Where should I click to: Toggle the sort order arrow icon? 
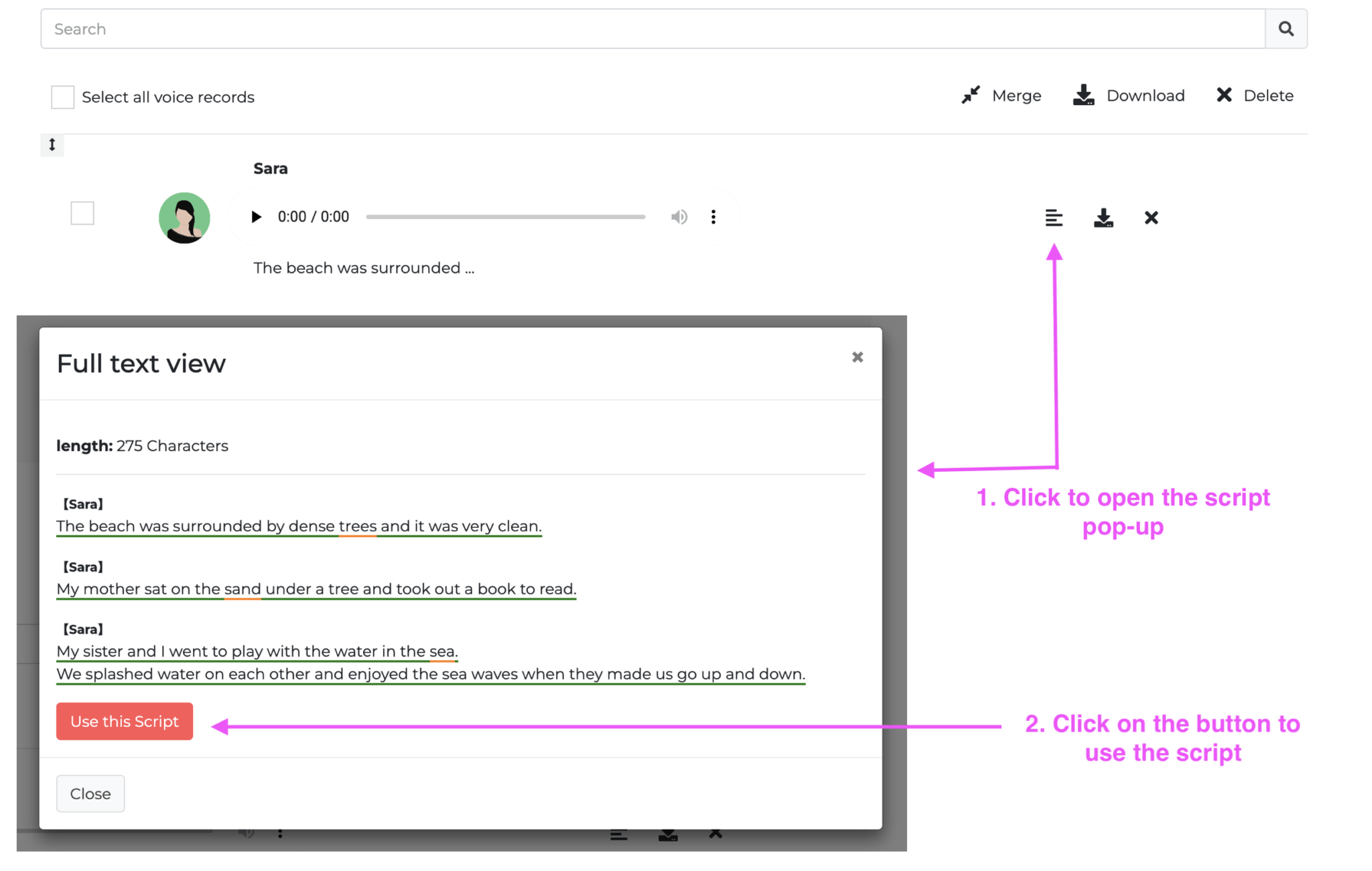coord(52,145)
